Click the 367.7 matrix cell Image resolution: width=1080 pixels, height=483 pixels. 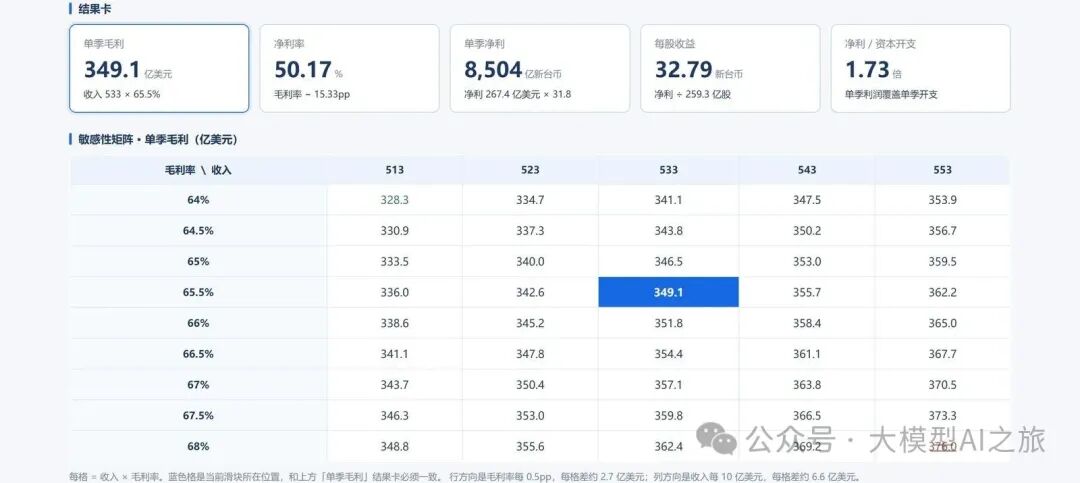point(942,354)
